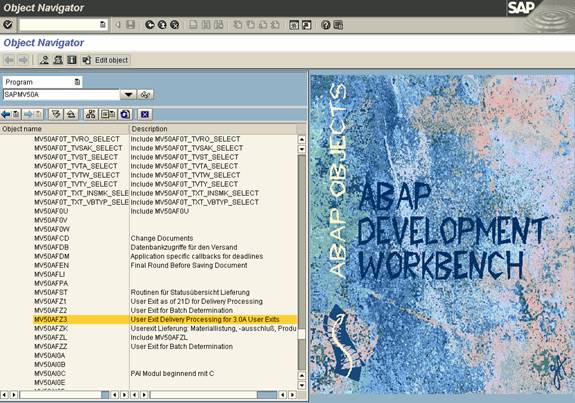Click the Find binoculars icon
The width and height of the screenshot is (575, 403).
click(x=206, y=25)
